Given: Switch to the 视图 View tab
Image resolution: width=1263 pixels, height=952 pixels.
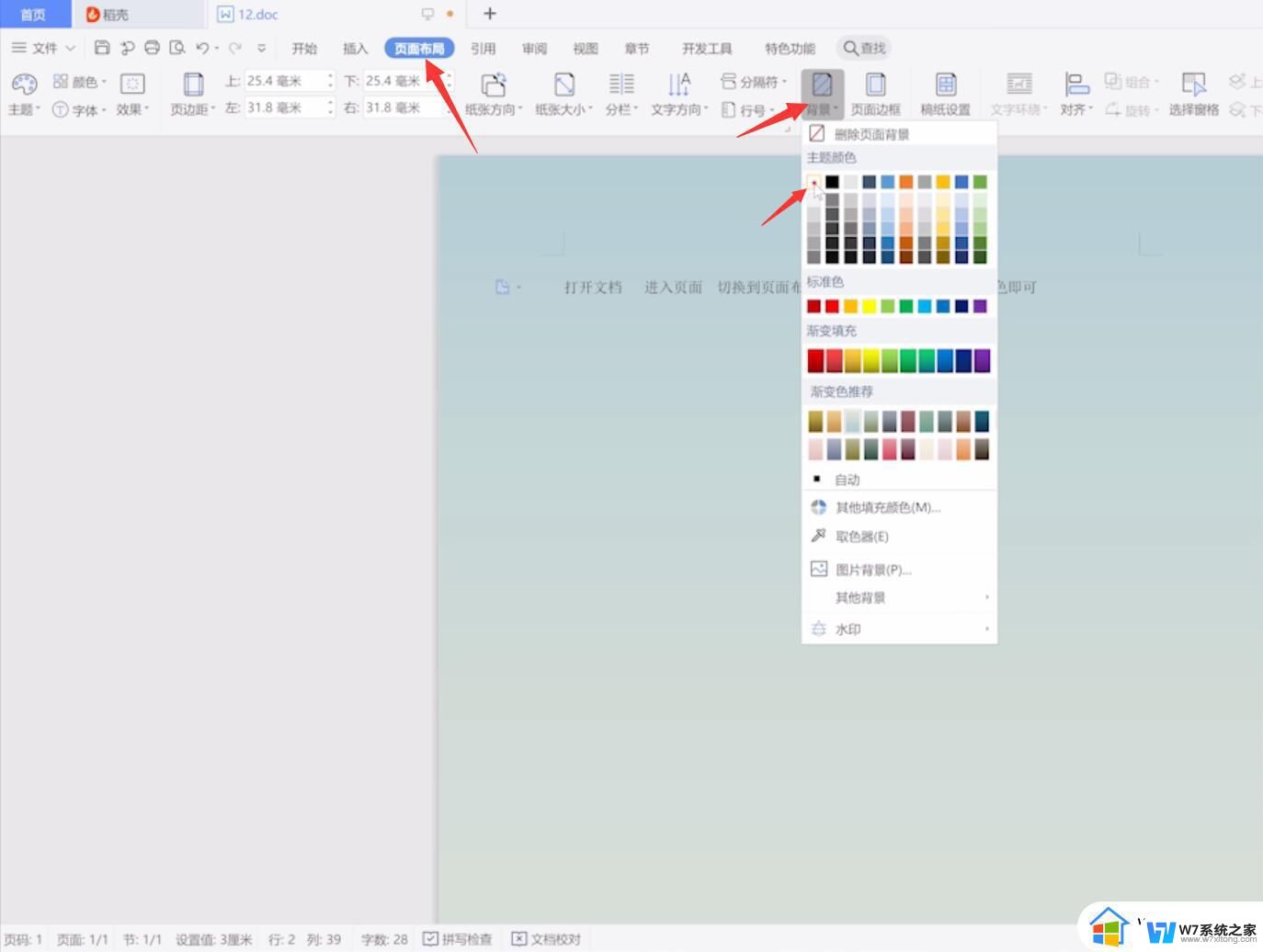Looking at the screenshot, I should (586, 49).
